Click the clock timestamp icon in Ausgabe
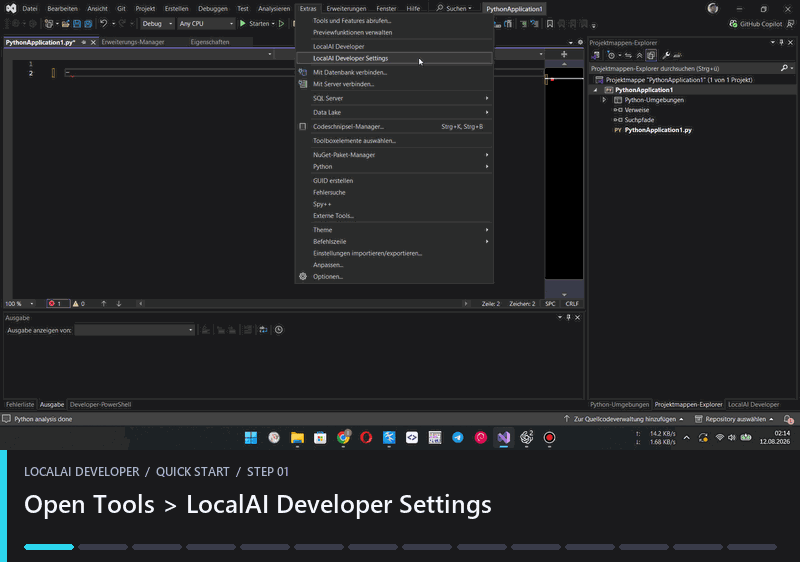800x562 pixels. coord(279,330)
